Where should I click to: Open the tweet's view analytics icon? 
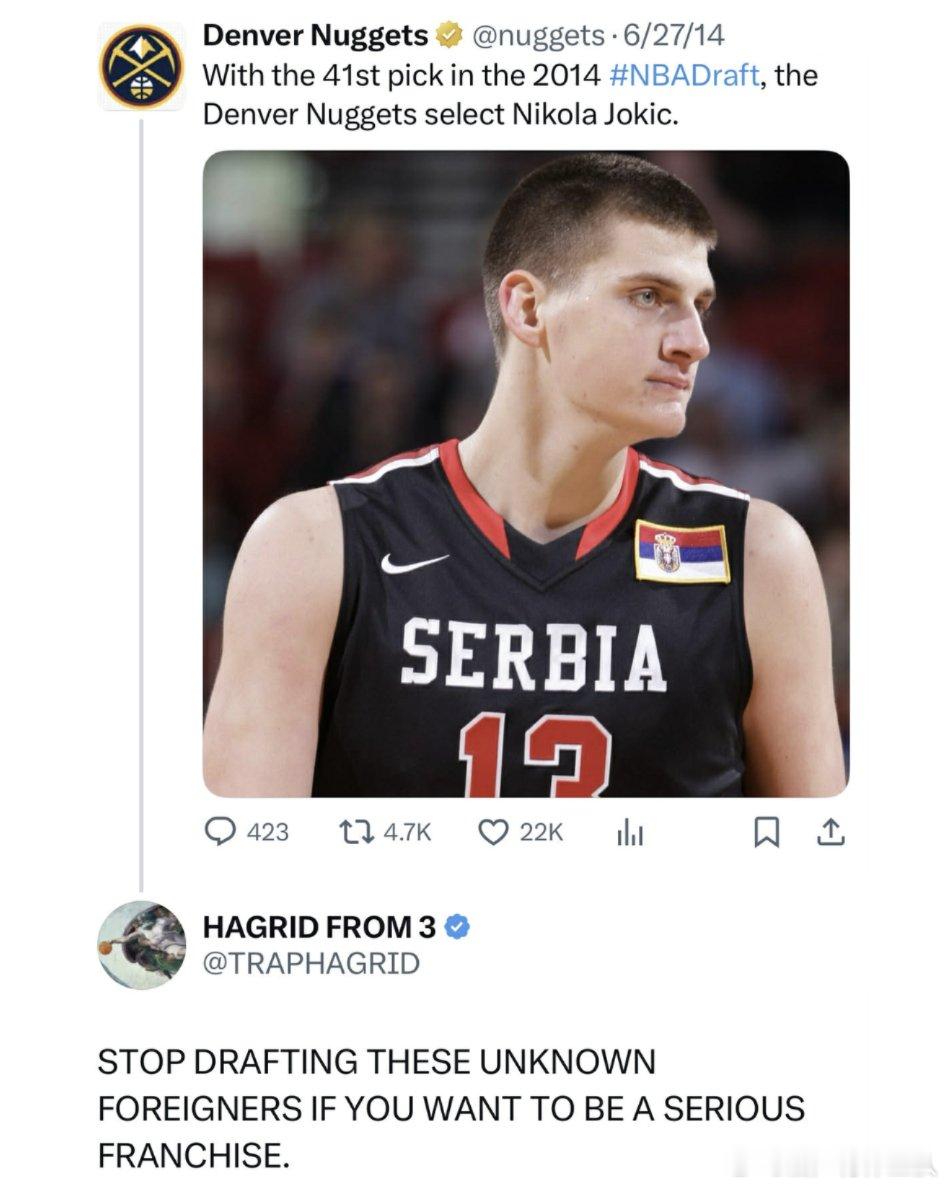(628, 832)
